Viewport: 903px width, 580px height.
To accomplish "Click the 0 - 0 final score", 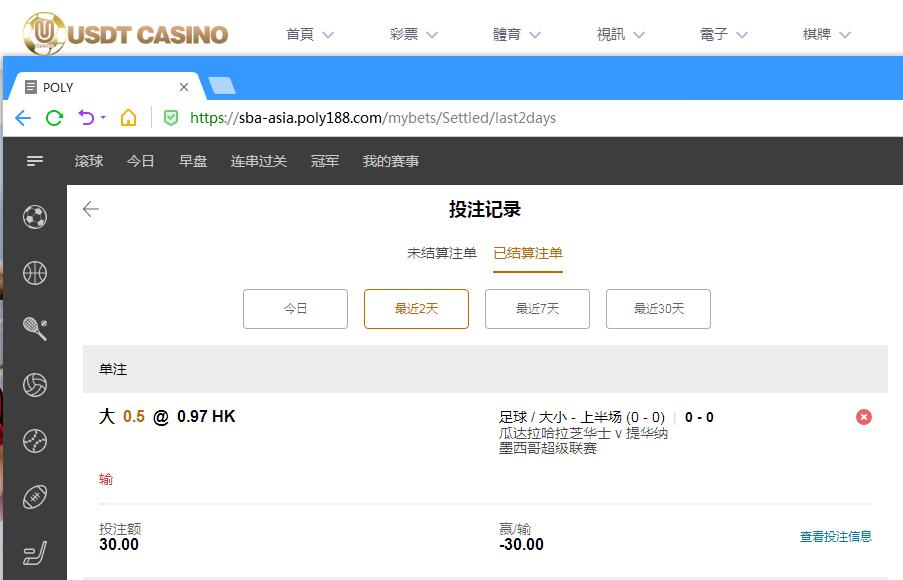I will [699, 417].
